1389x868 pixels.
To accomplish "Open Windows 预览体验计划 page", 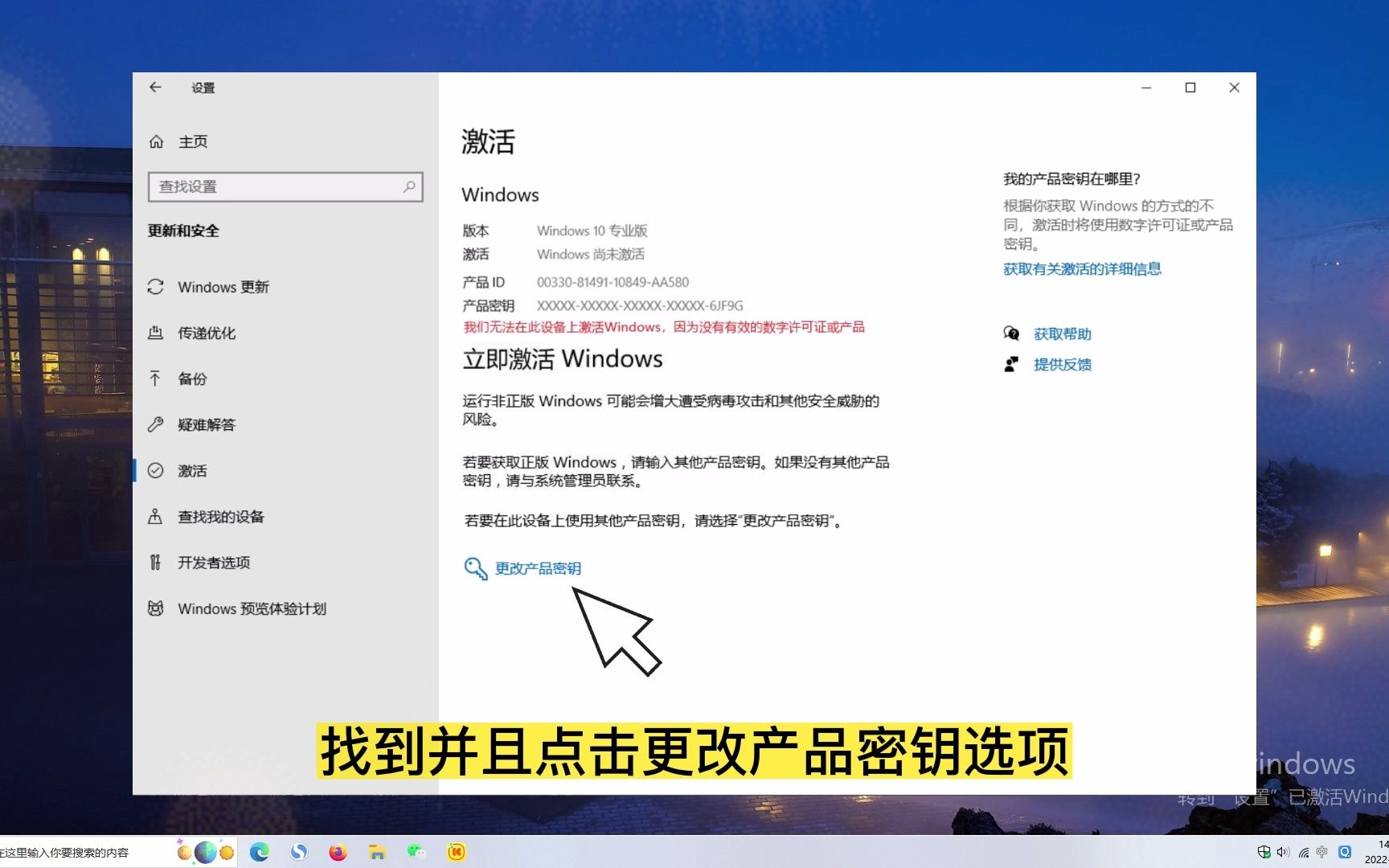I will click(x=252, y=608).
